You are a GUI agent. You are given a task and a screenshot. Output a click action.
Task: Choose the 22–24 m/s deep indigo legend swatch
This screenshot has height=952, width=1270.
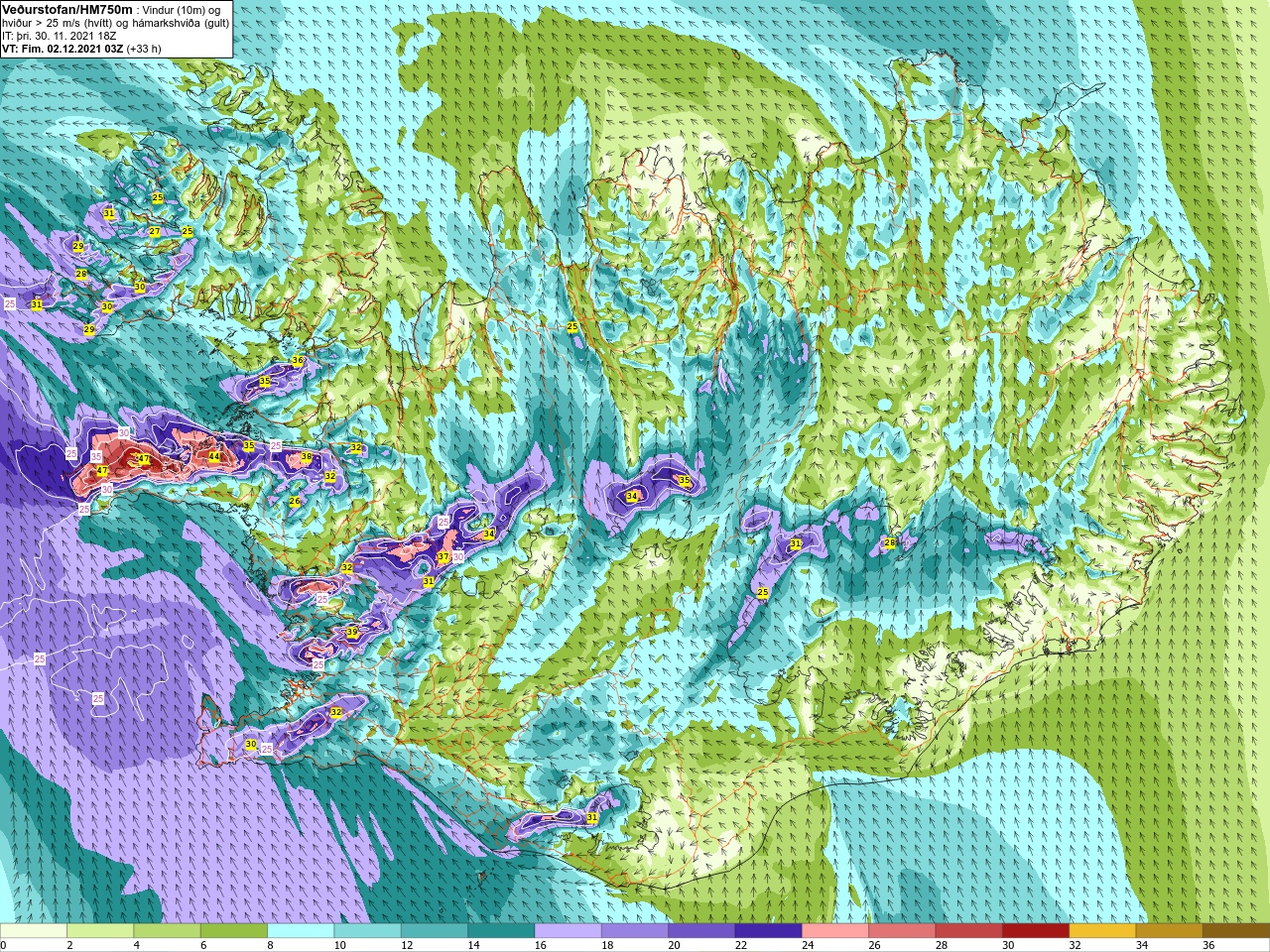pos(769,931)
